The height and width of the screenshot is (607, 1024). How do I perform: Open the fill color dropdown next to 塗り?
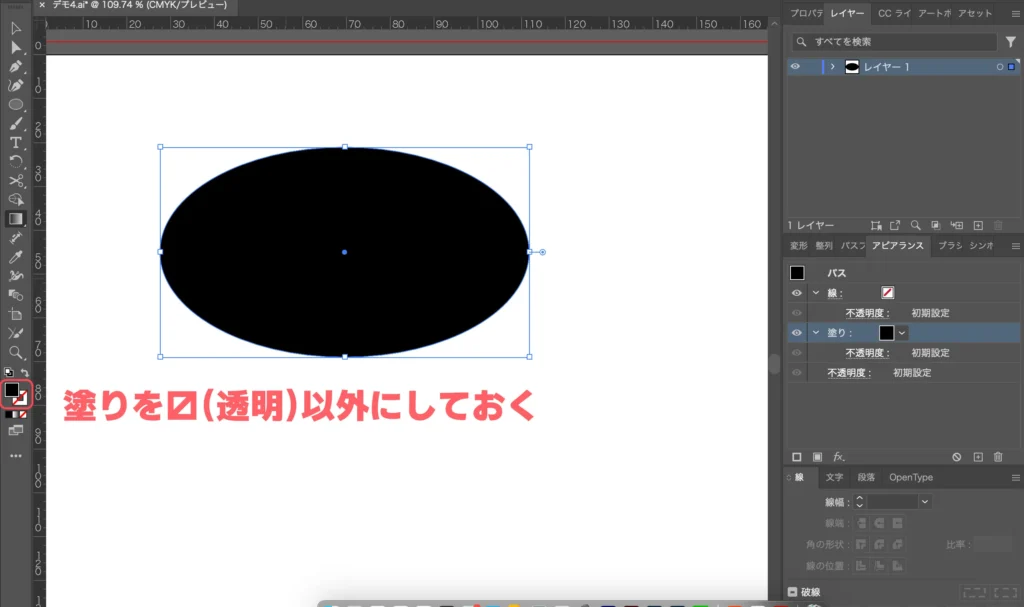click(x=902, y=332)
